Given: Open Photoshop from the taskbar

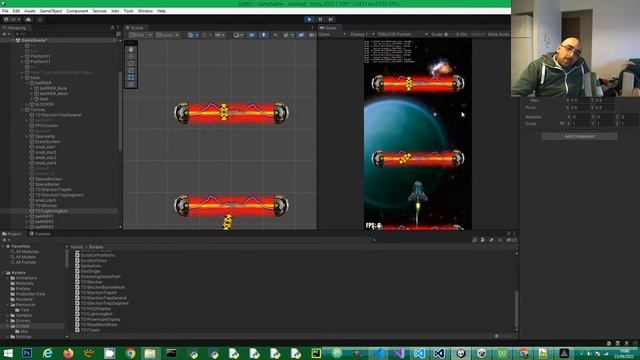Looking at the screenshot, I should click(x=27, y=353).
